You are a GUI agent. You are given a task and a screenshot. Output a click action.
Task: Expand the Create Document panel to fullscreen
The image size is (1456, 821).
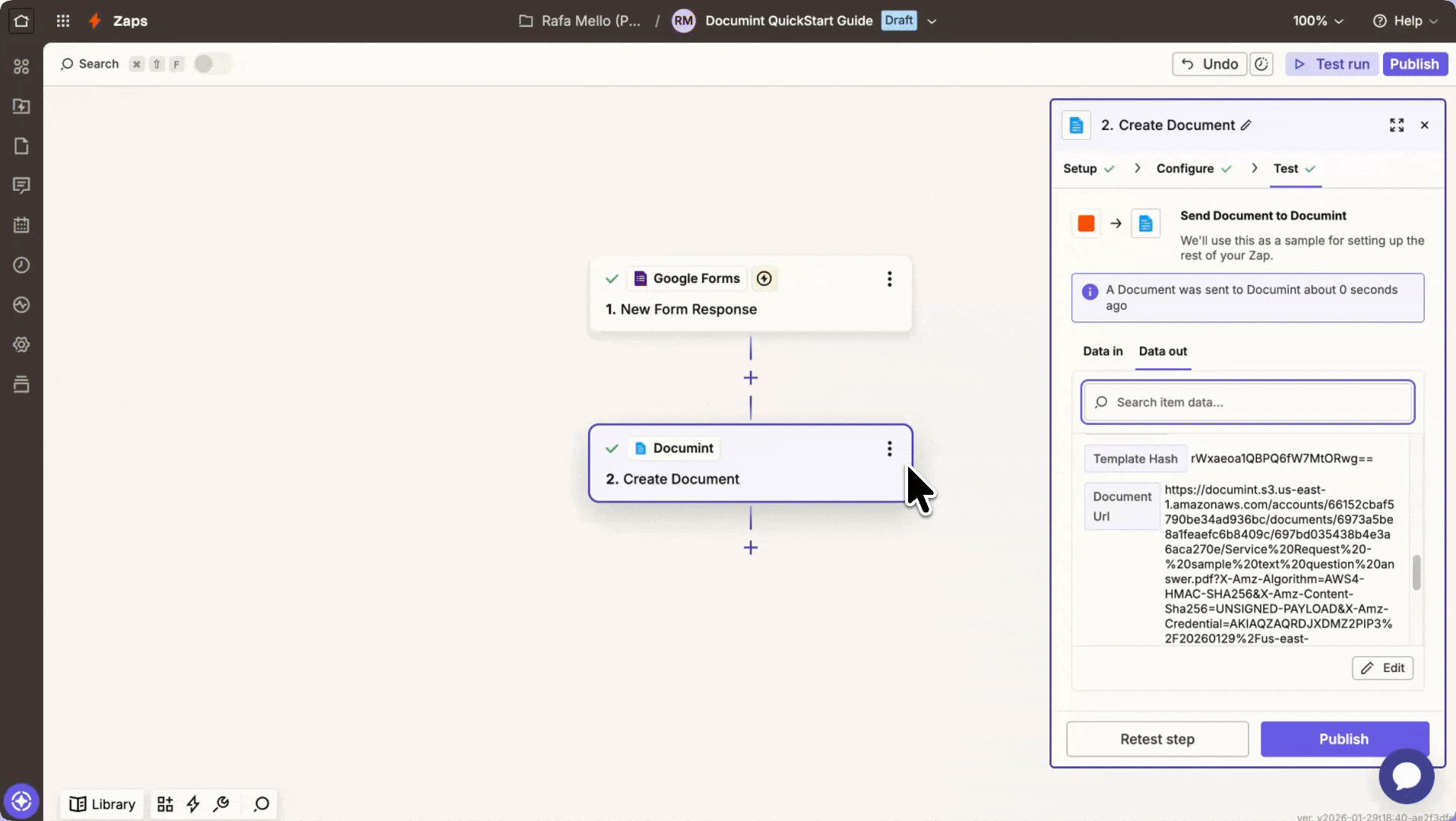coord(1397,125)
